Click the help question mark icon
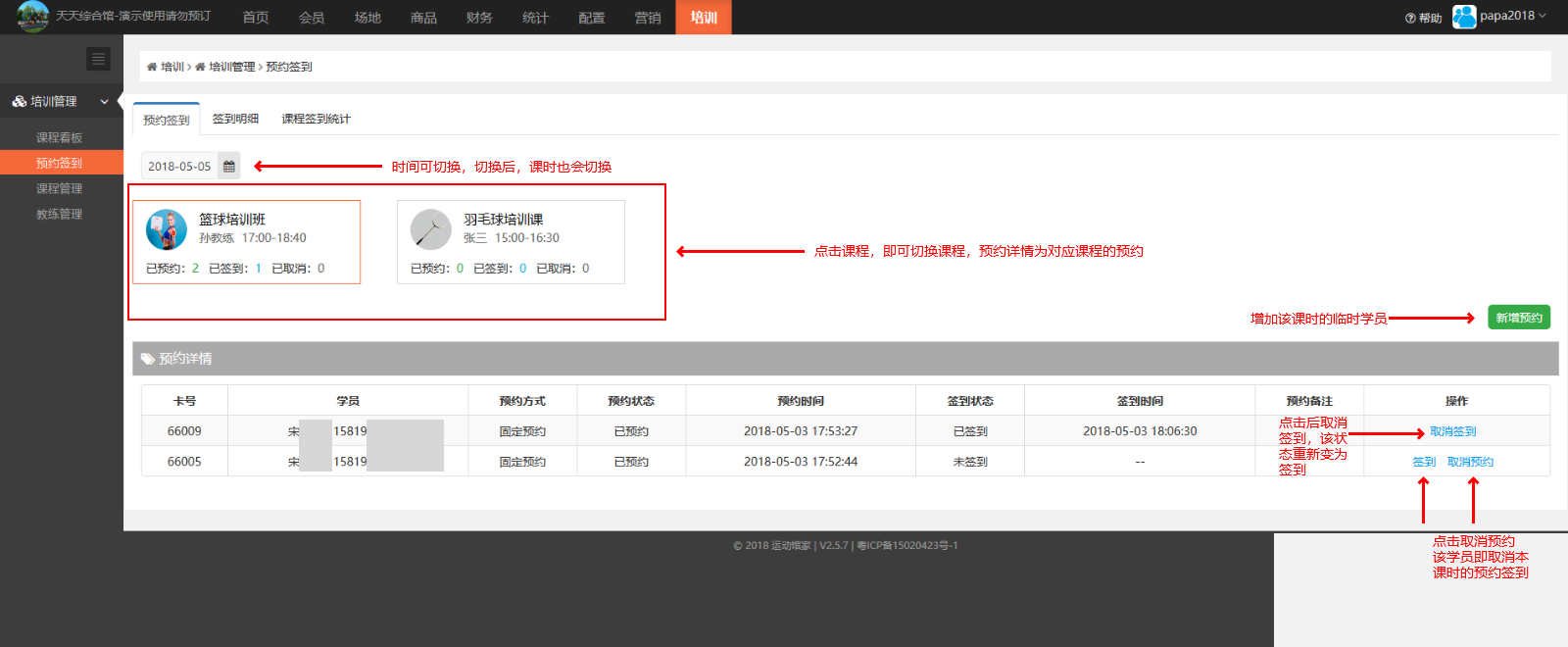The image size is (1568, 647). coord(1410,18)
